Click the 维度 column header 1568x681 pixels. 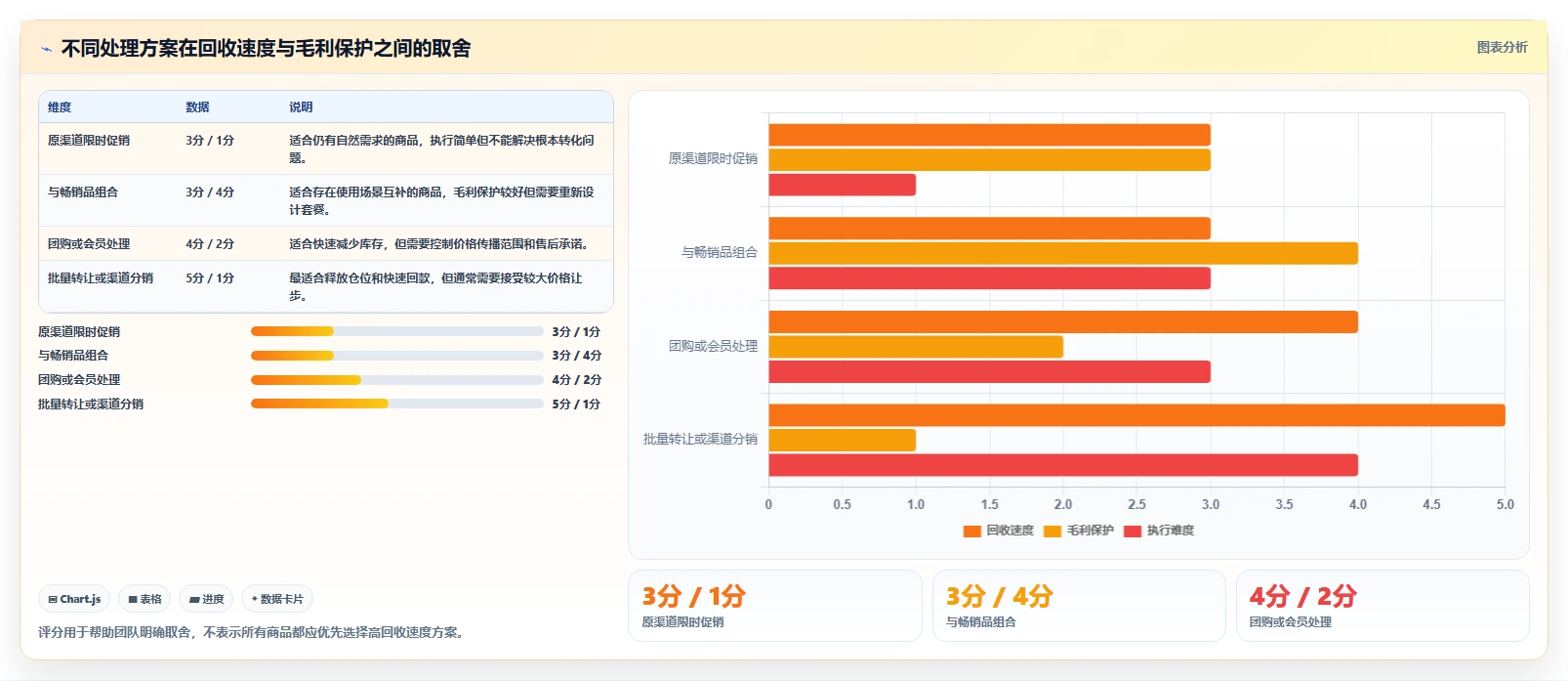coord(60,107)
